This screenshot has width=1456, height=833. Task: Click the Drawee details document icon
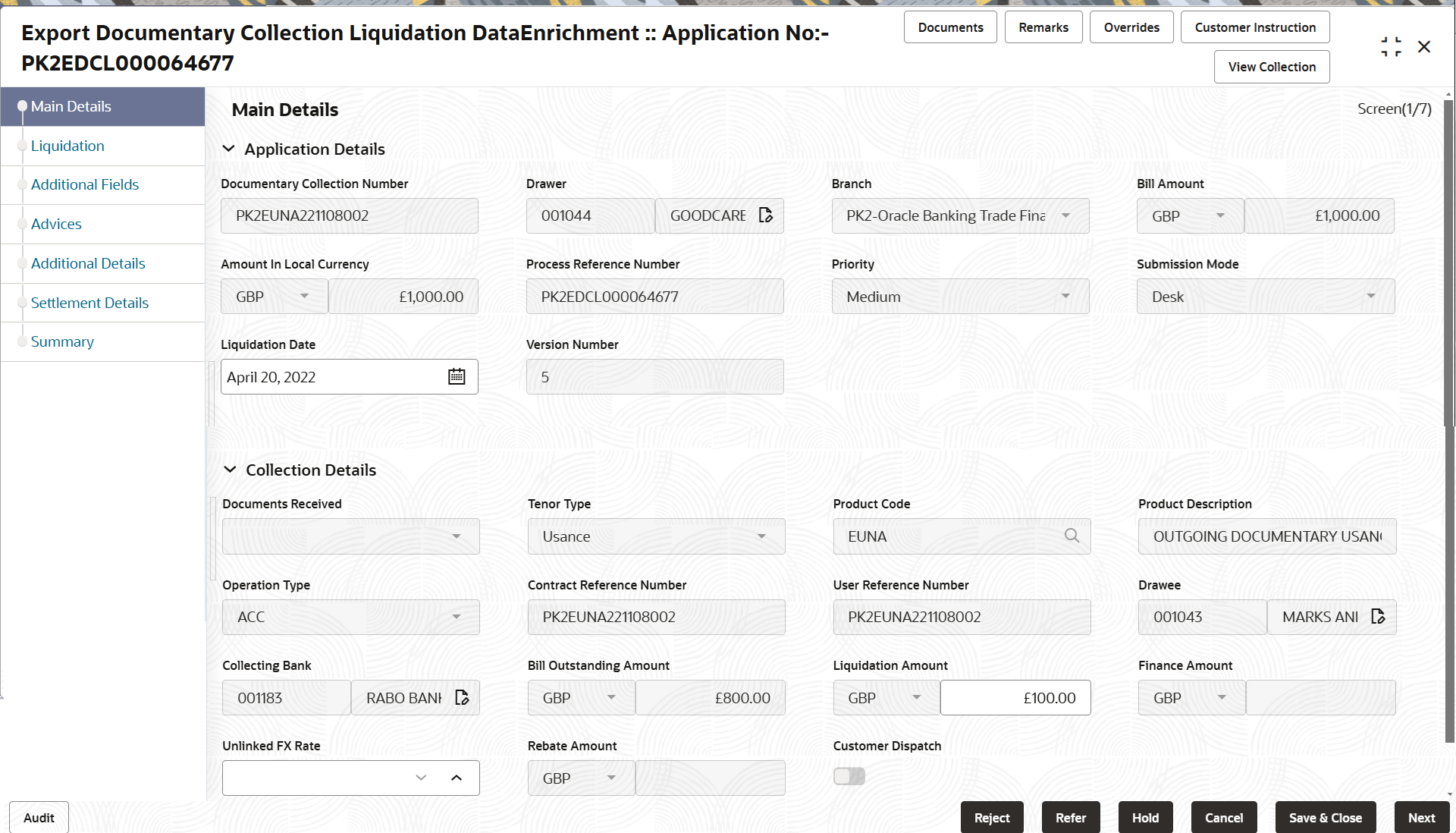tap(1378, 617)
